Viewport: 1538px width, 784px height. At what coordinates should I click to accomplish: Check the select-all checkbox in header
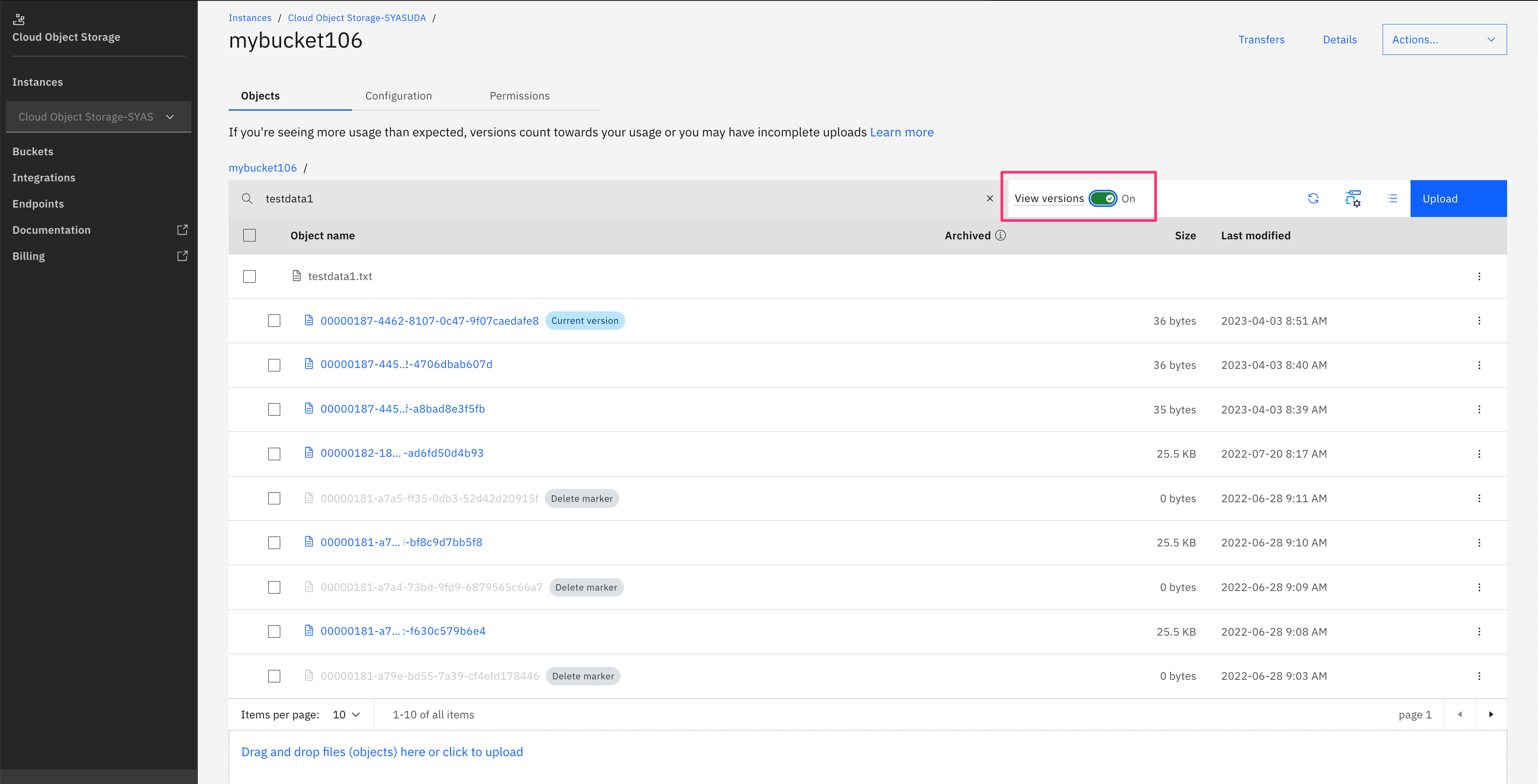tap(250, 236)
